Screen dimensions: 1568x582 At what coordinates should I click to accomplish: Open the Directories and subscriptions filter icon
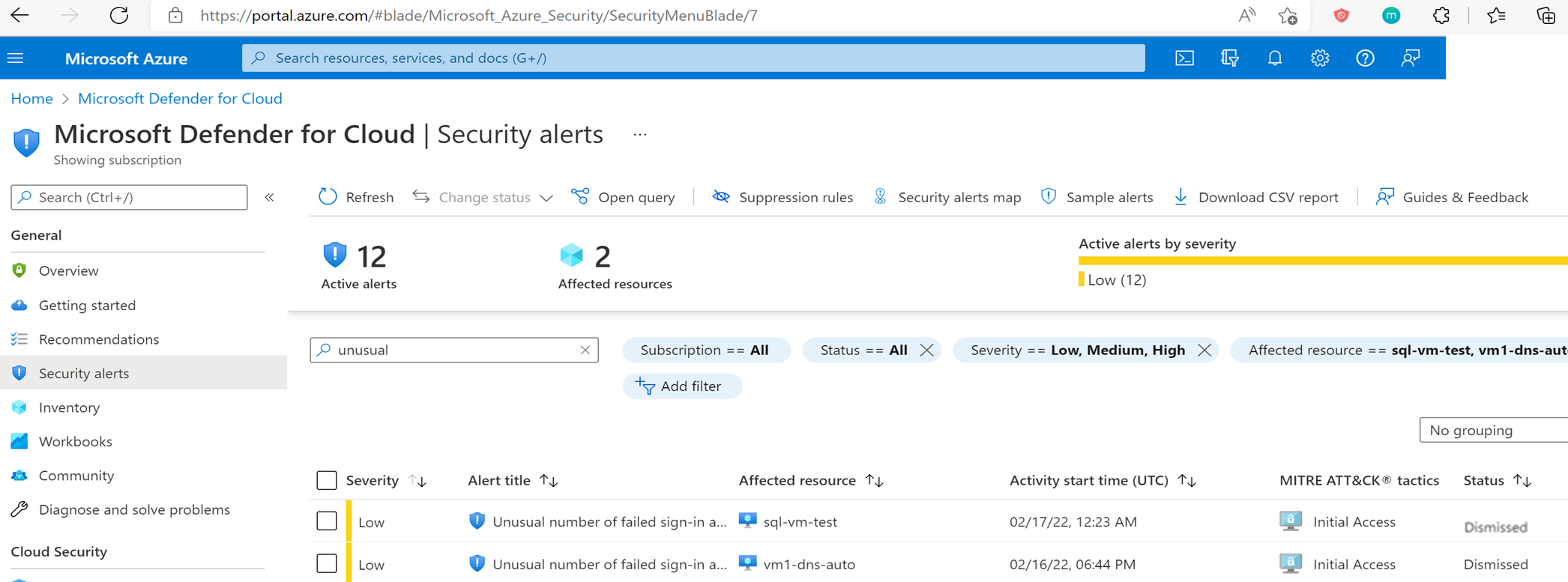tap(1229, 58)
